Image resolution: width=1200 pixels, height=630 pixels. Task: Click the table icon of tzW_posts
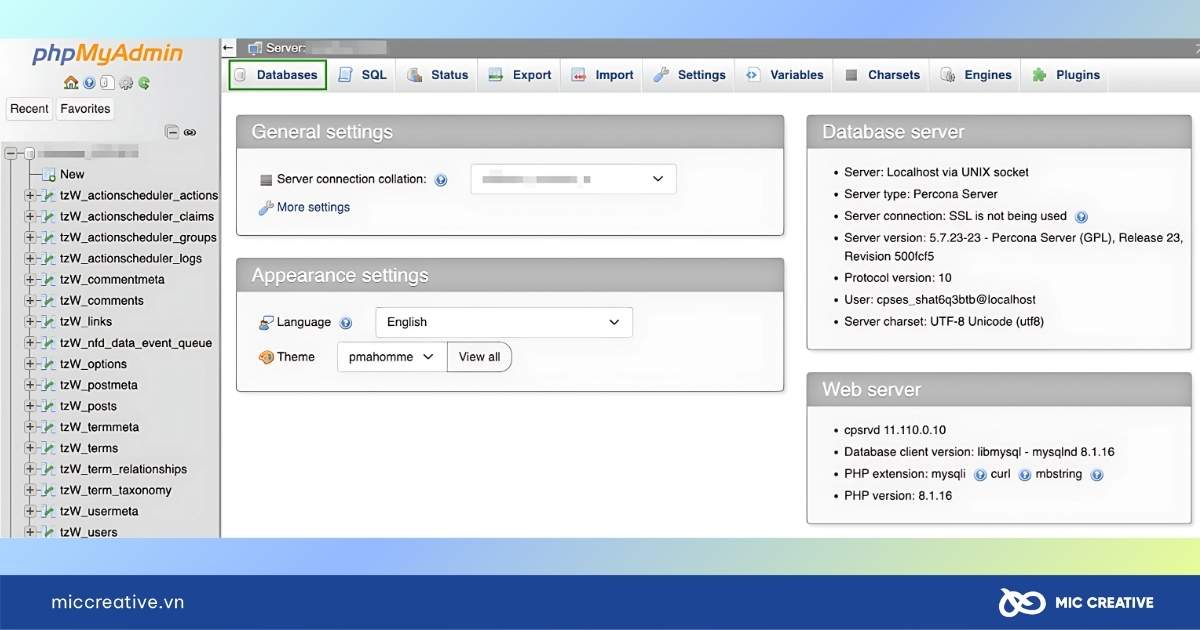pos(47,406)
